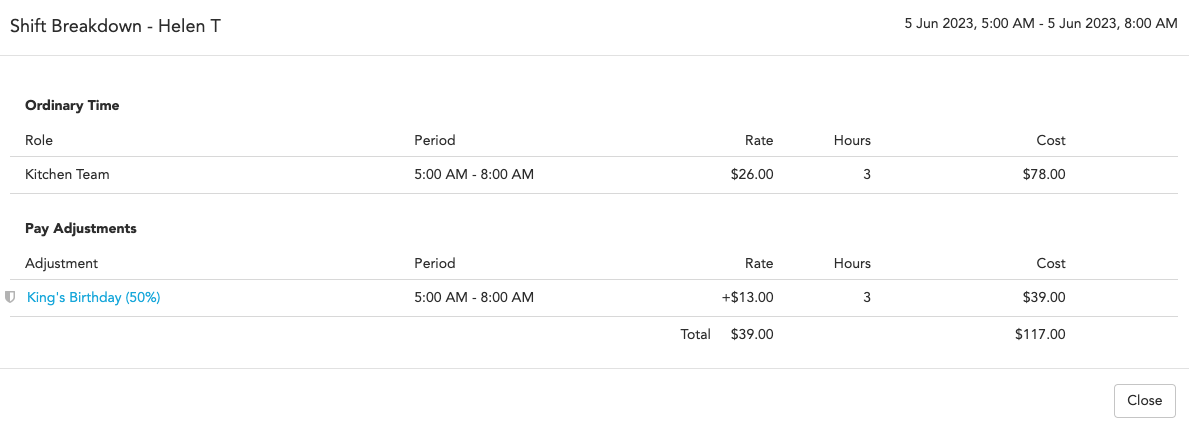Click the $117.00 total cost

tap(1040, 333)
